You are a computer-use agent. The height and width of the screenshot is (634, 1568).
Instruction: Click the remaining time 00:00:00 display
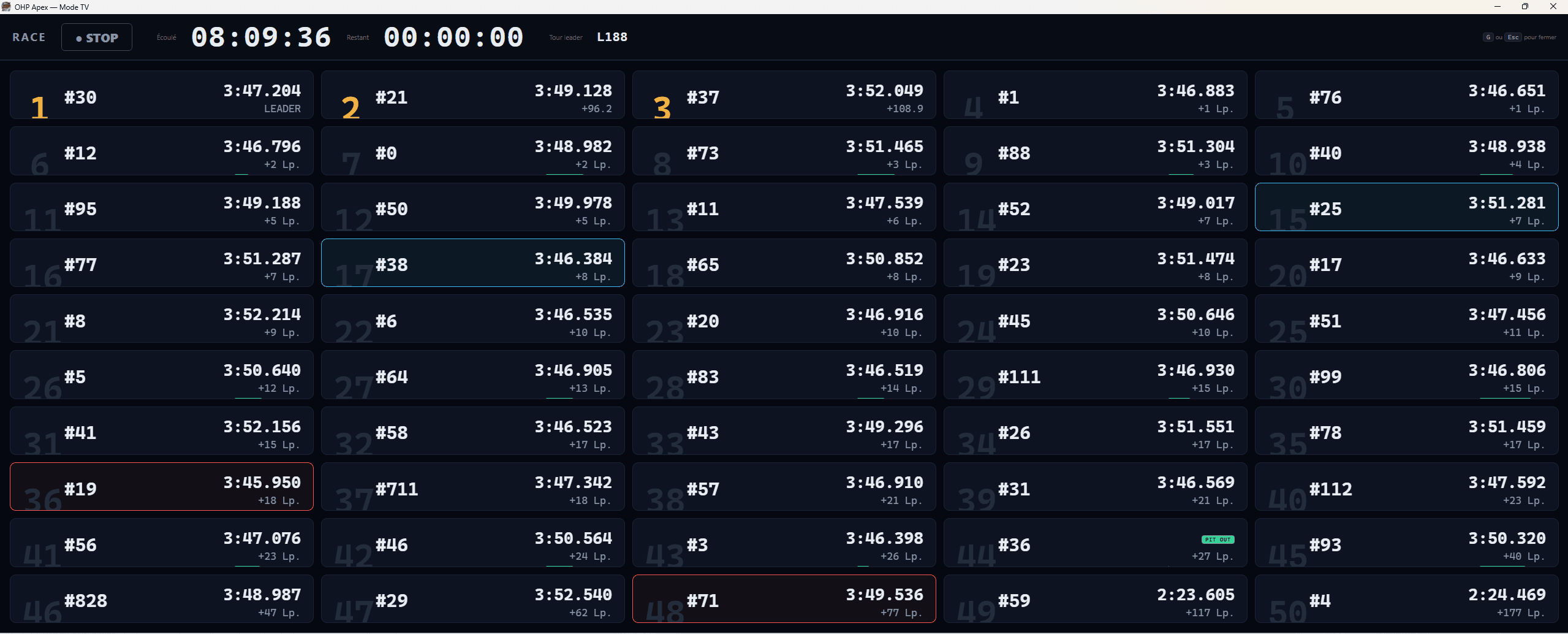point(453,37)
